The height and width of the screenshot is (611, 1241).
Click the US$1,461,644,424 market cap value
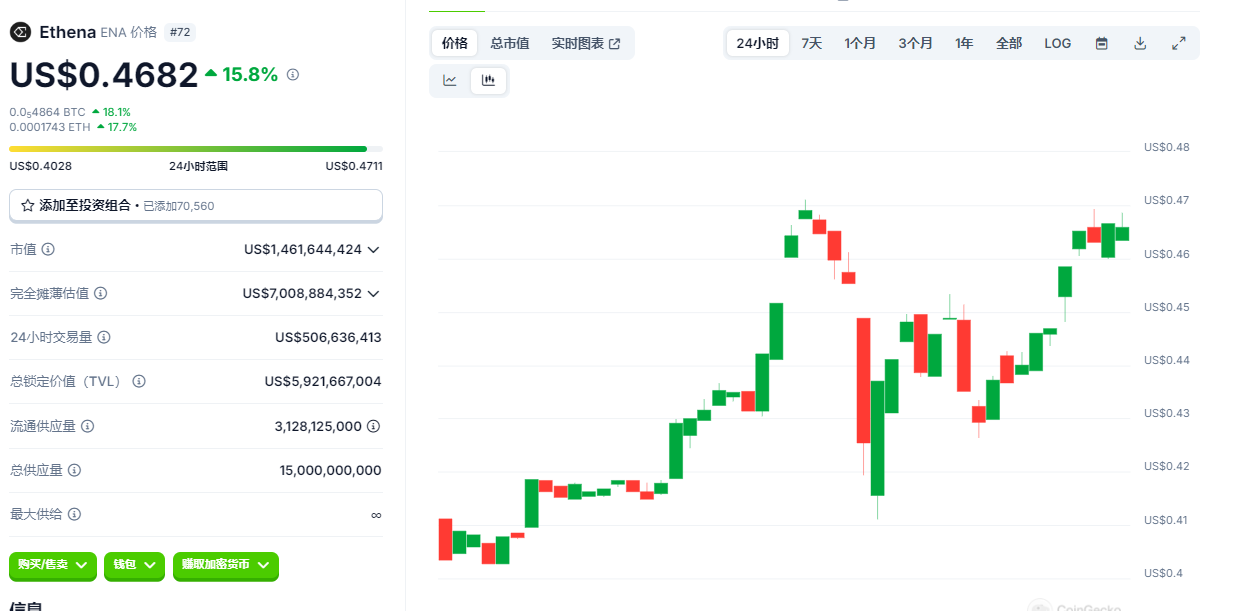tap(303, 249)
